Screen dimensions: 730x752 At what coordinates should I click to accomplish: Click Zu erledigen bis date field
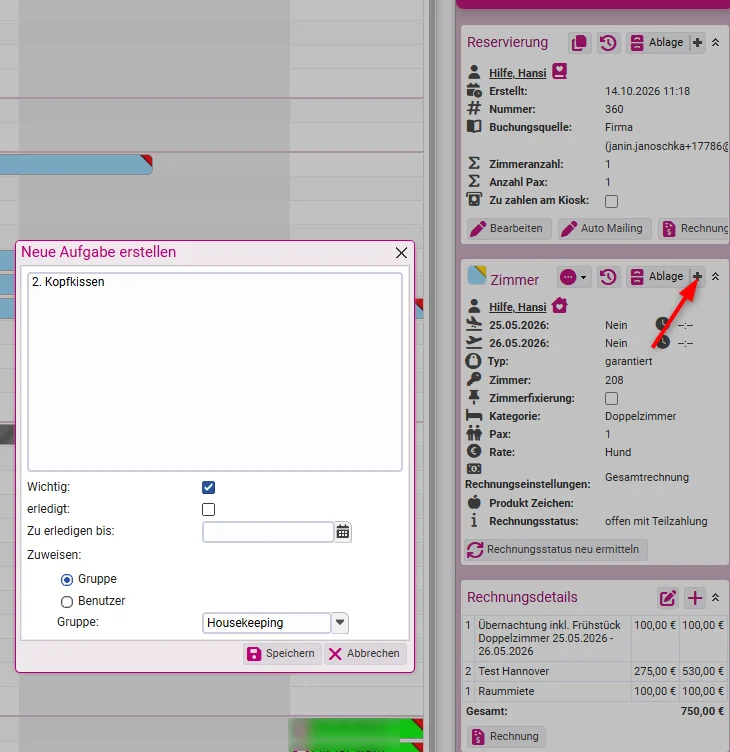(x=268, y=532)
